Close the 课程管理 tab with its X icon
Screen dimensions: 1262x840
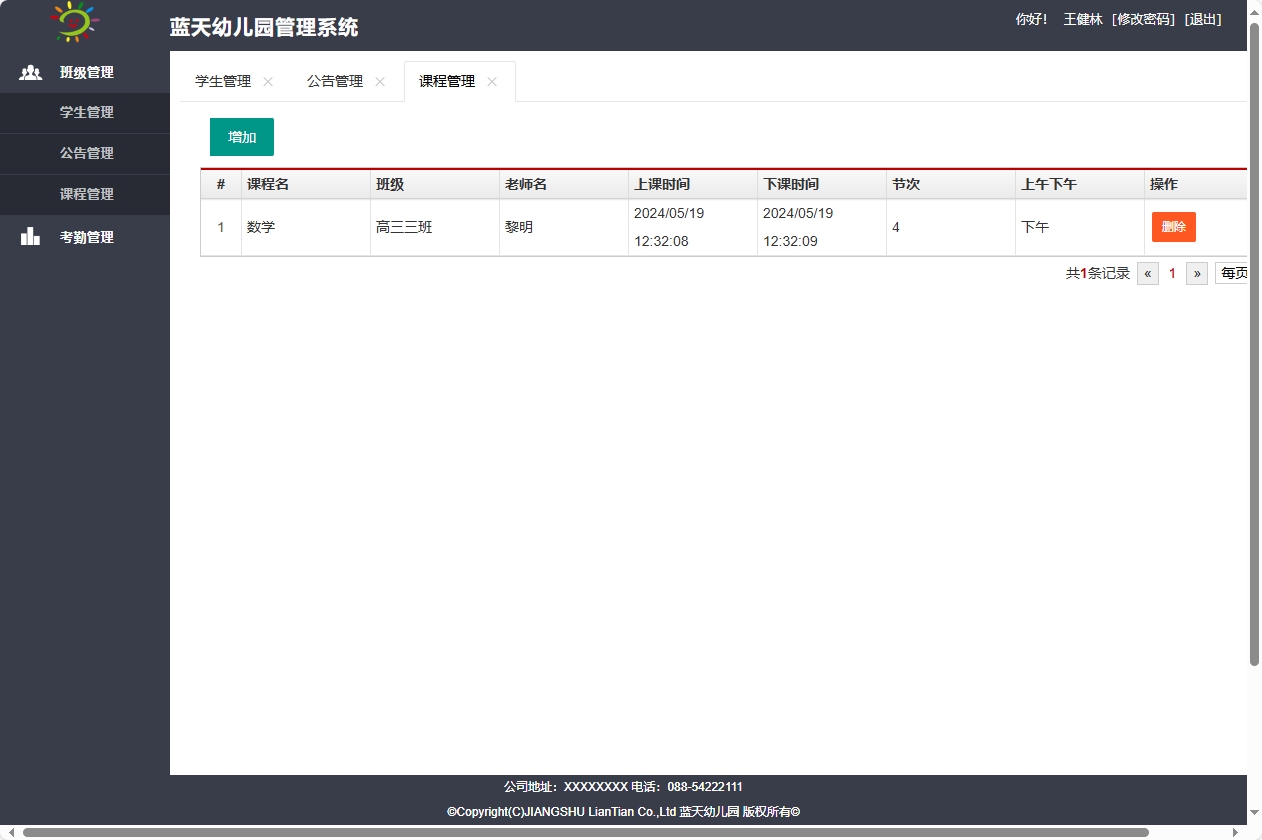point(491,82)
